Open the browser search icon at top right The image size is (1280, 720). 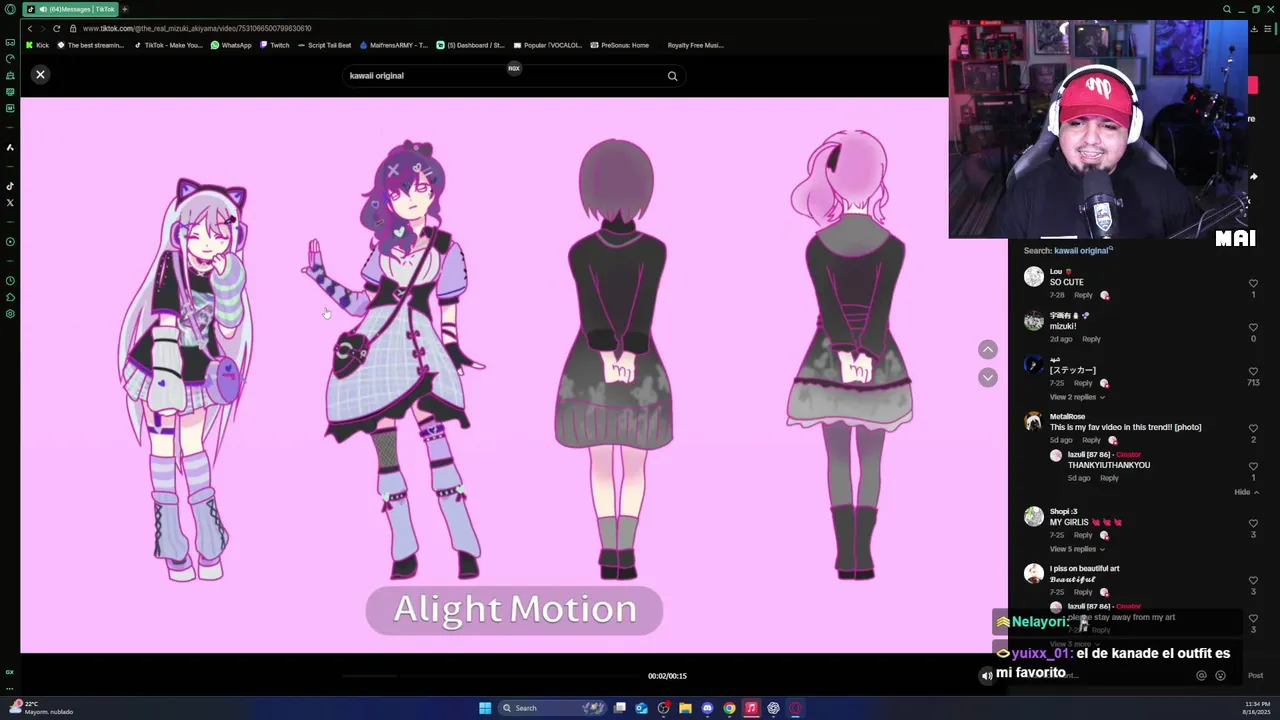(x=1227, y=9)
